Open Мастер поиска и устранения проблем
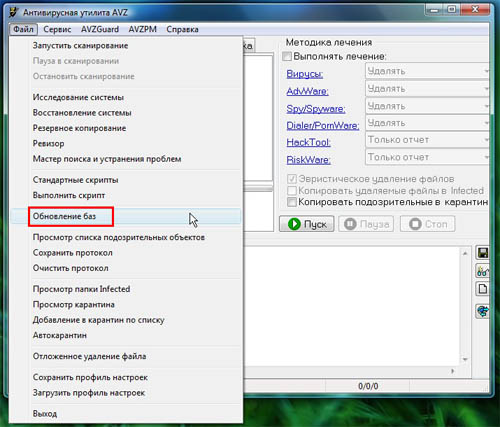This screenshot has width=500, height=427. coord(126,159)
